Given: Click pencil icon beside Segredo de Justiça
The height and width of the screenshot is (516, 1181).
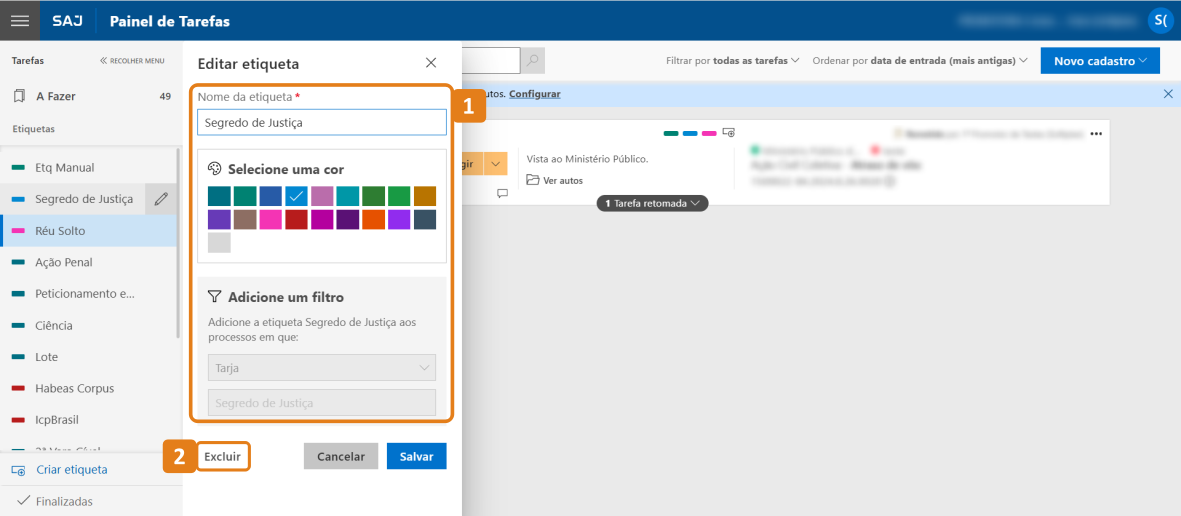Looking at the screenshot, I should click(x=161, y=199).
